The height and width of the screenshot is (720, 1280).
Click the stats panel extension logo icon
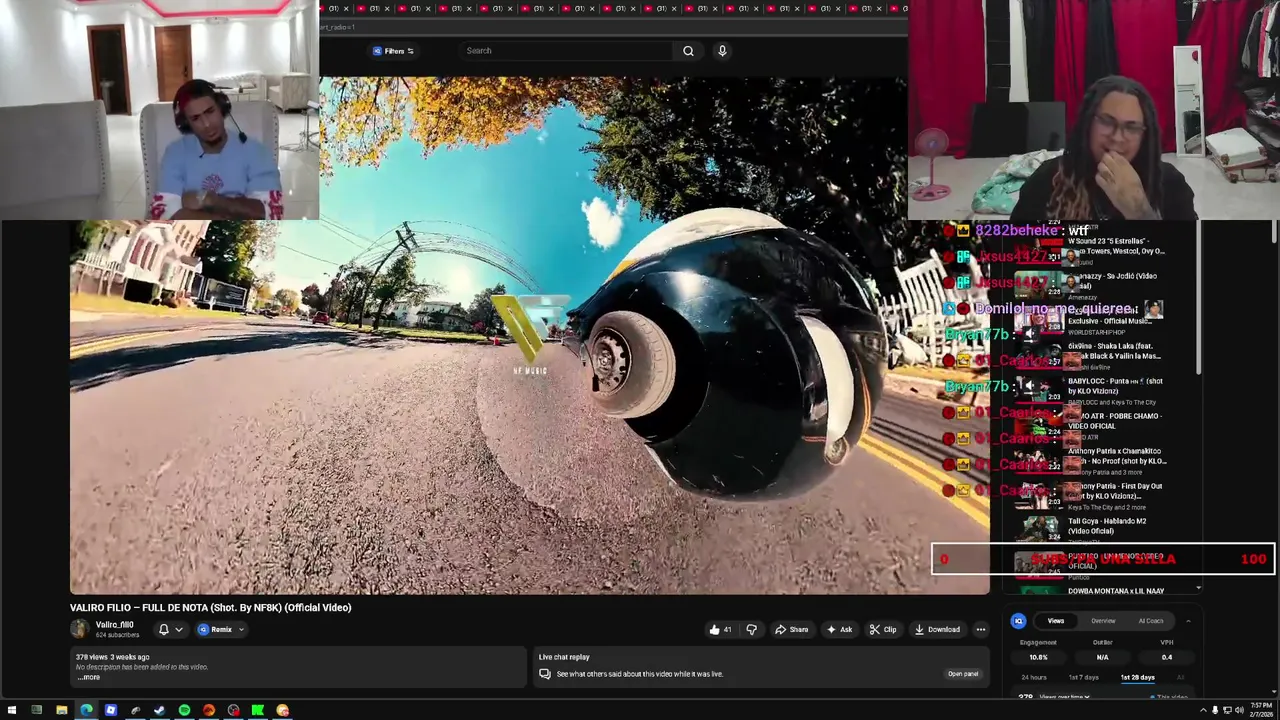1018,621
